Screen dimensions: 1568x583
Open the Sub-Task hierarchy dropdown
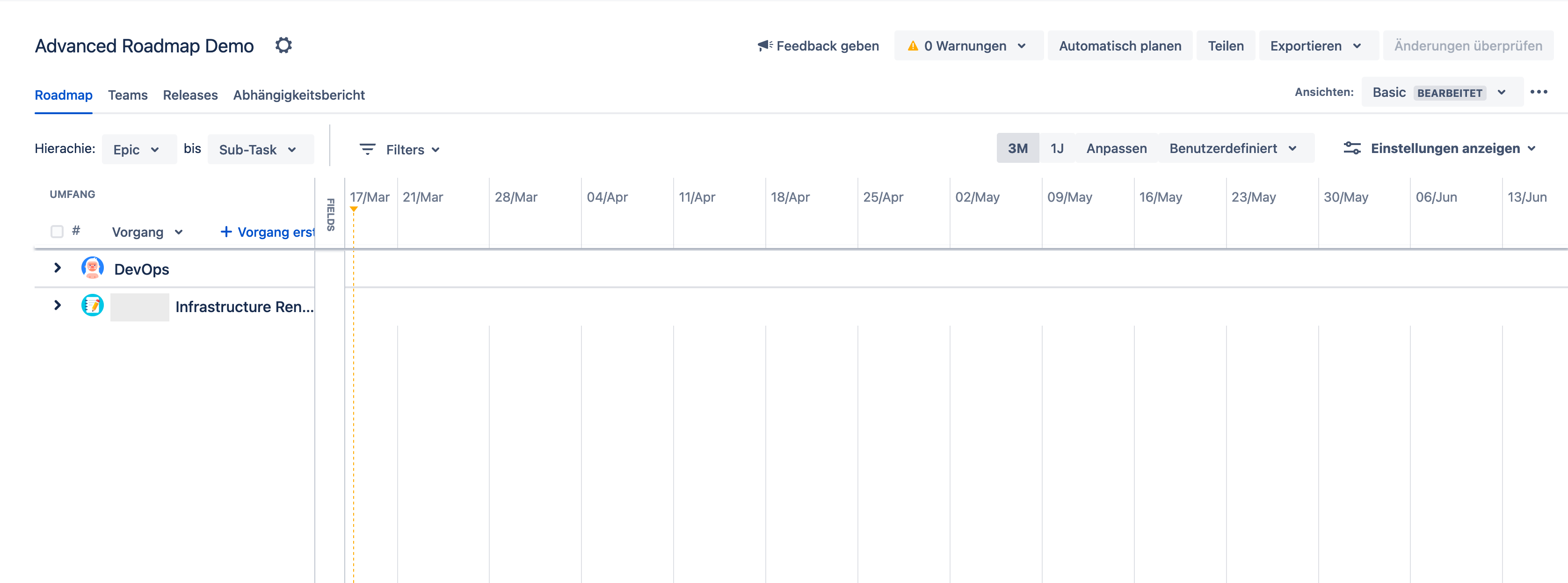pos(261,150)
